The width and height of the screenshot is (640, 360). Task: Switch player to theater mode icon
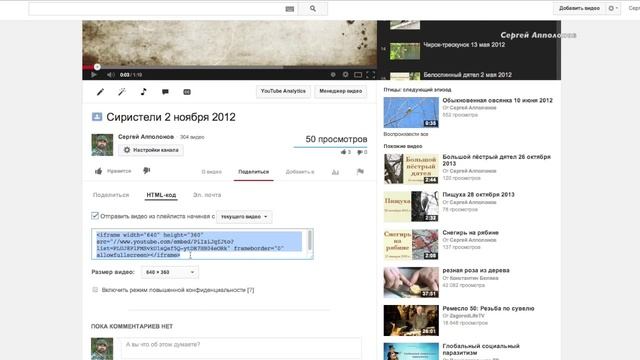[x=358, y=75]
